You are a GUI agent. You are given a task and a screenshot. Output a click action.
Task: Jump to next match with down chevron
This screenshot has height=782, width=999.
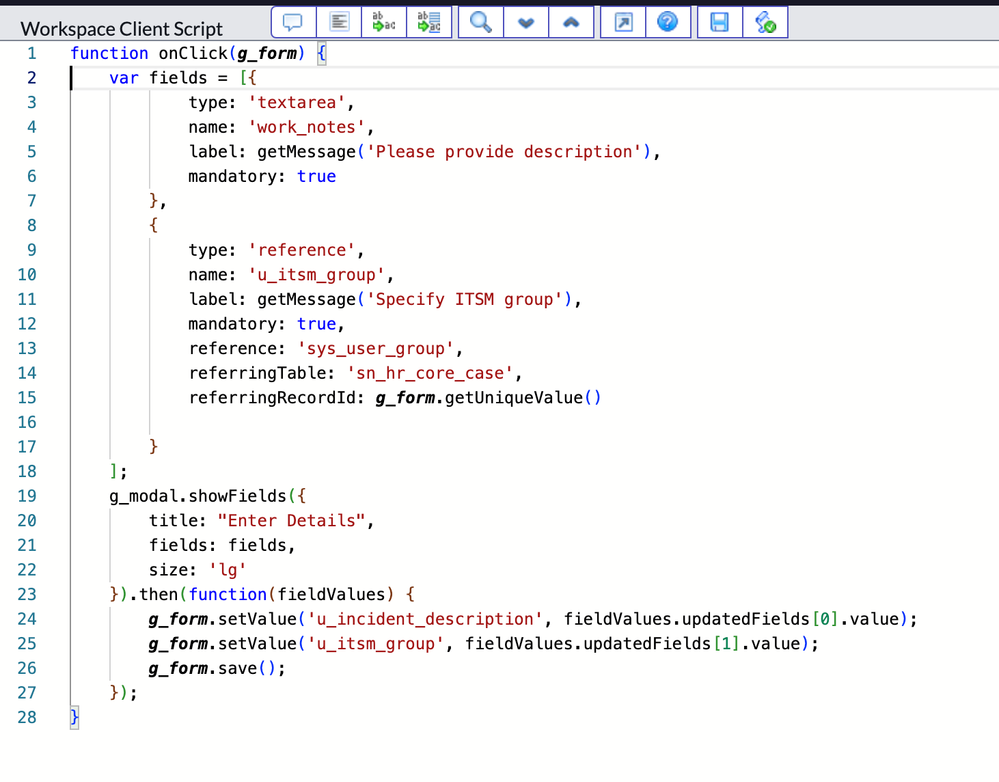pyautogui.click(x=526, y=22)
